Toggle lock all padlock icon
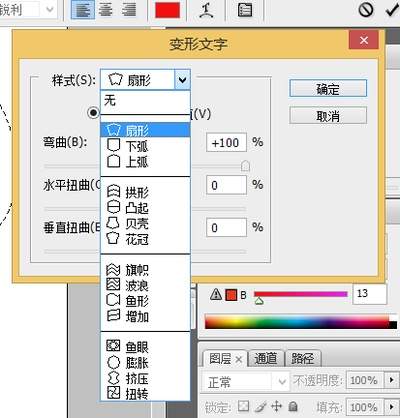 point(293,406)
